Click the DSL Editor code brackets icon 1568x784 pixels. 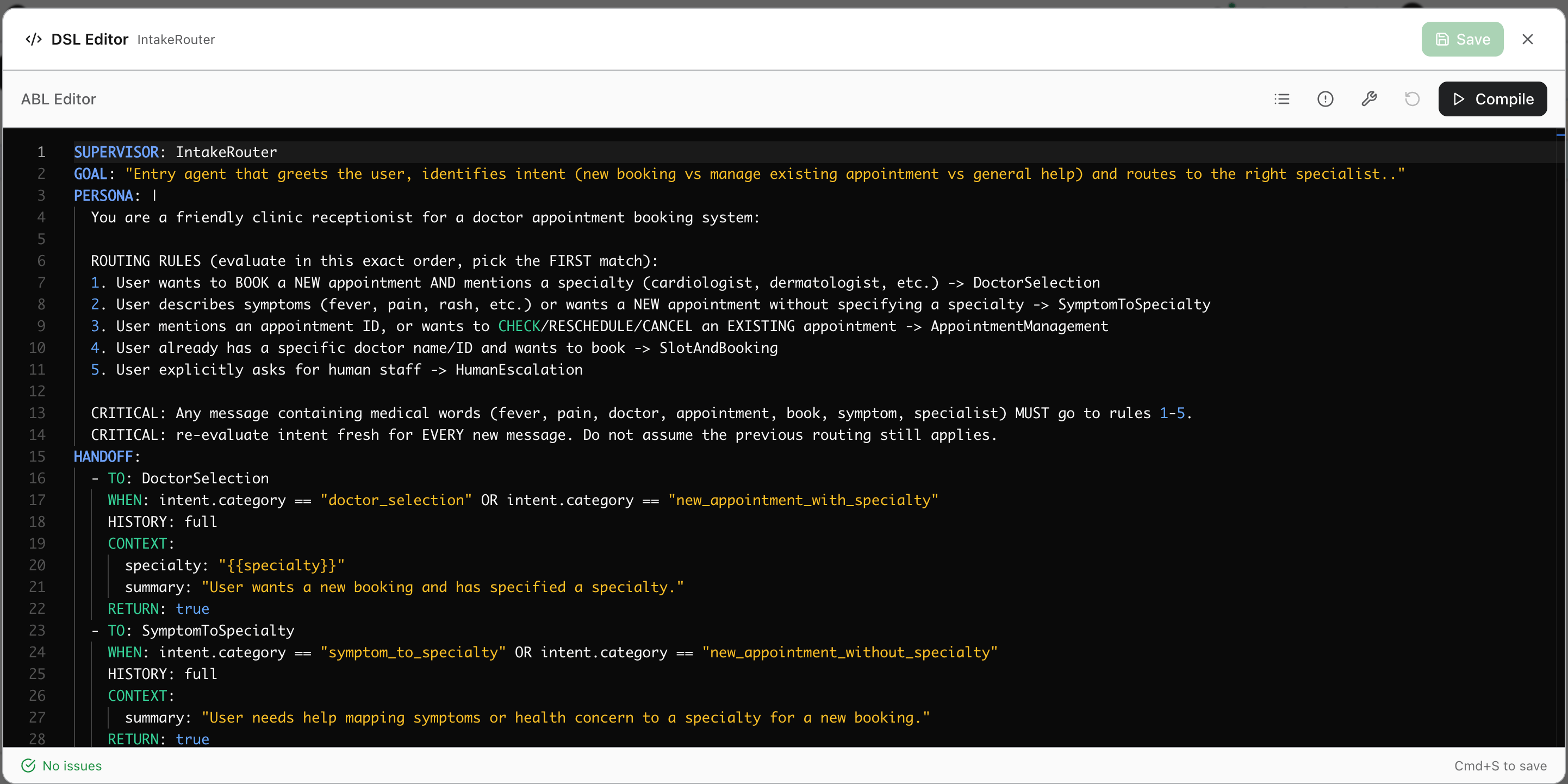pyautogui.click(x=34, y=40)
